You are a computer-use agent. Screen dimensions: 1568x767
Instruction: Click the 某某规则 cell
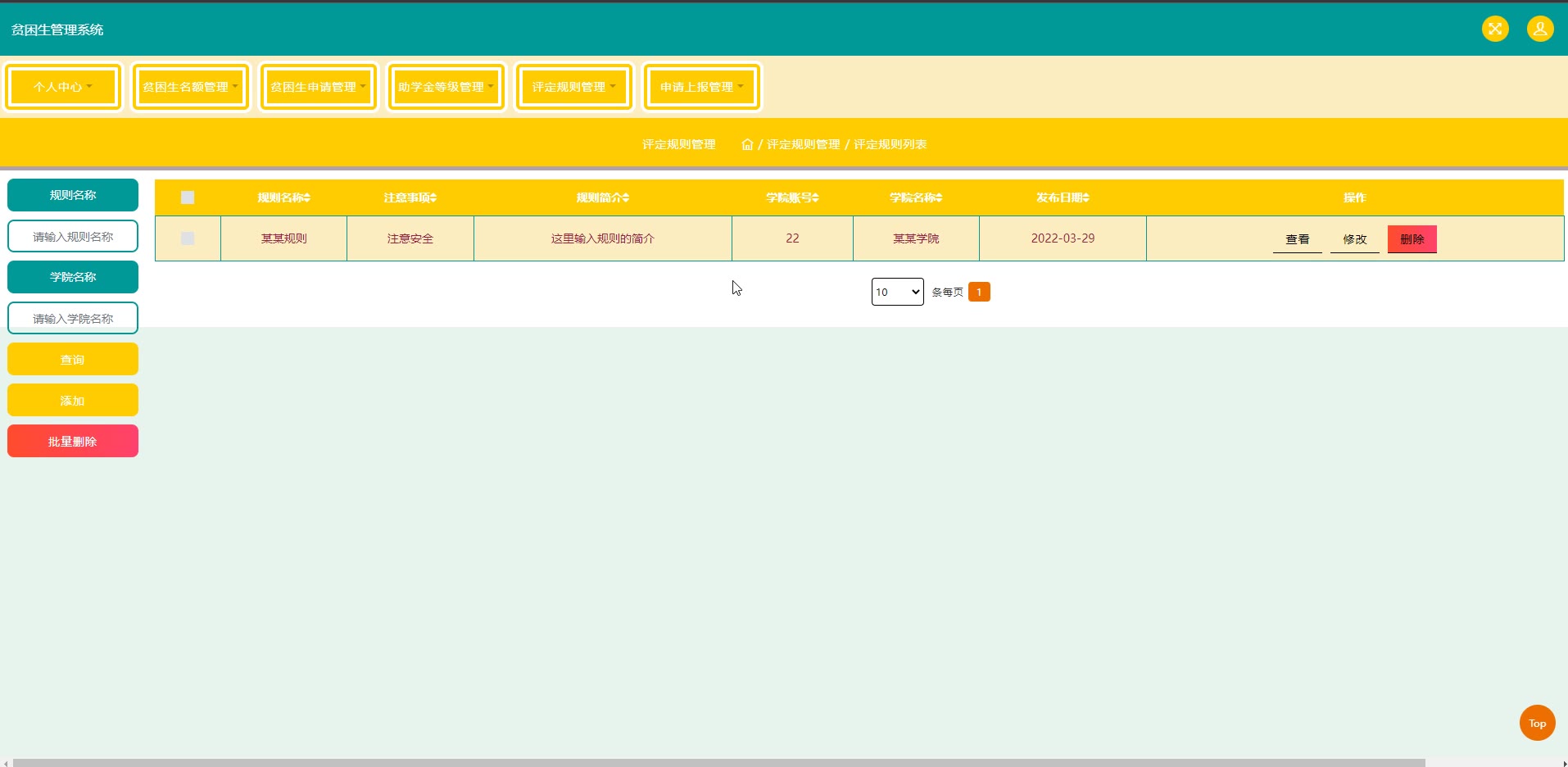click(284, 238)
